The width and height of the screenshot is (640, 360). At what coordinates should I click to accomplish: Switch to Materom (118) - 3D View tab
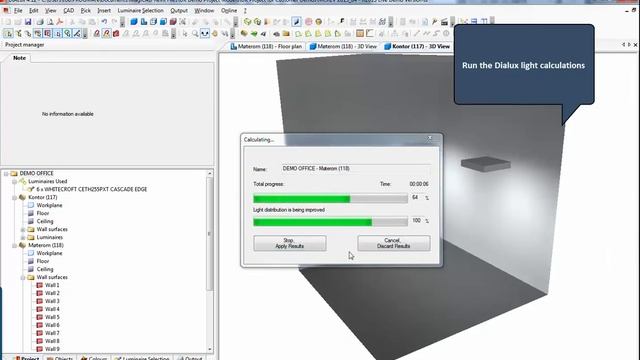(x=343, y=47)
